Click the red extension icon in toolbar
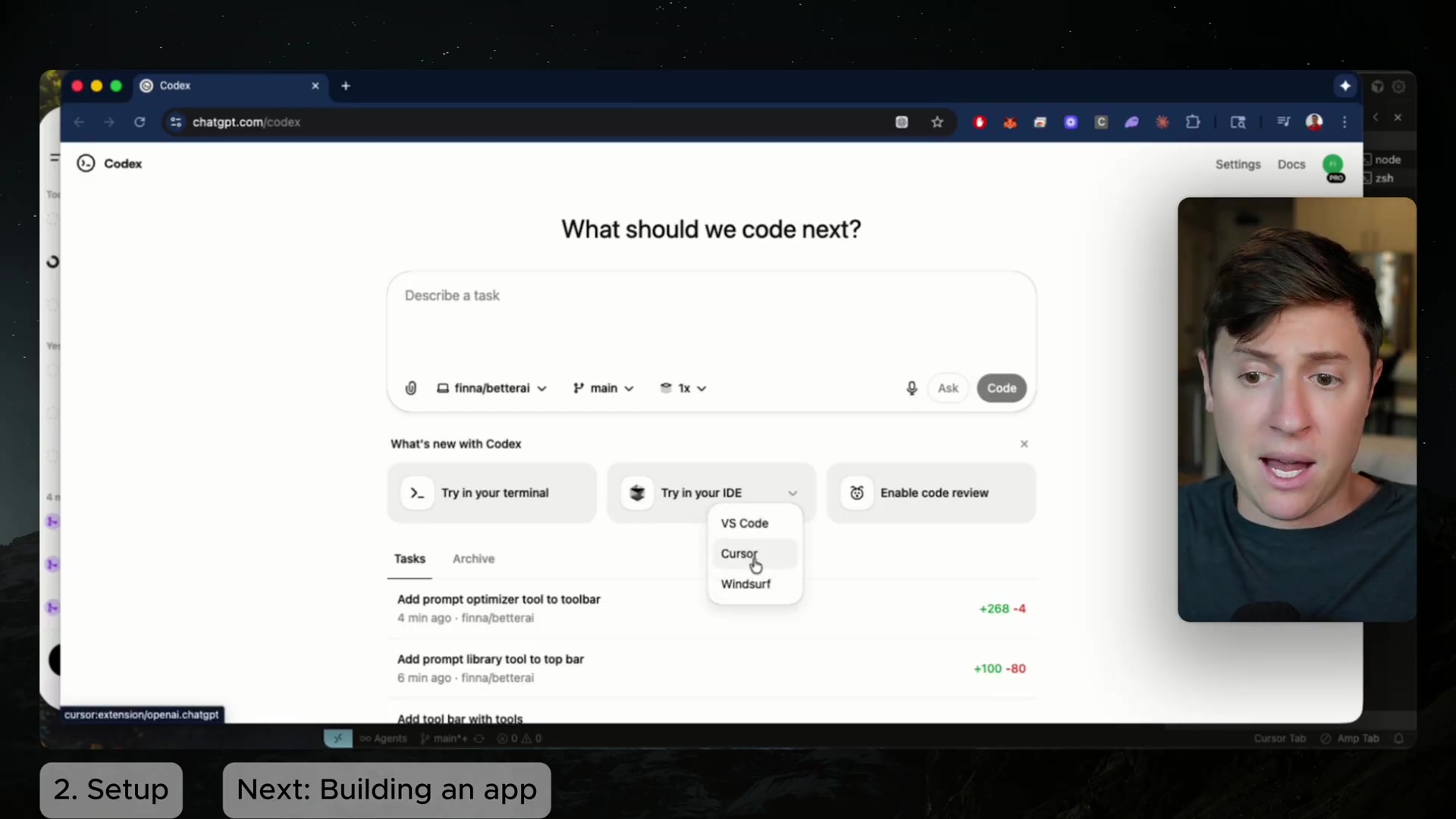This screenshot has width=1456, height=819. click(x=980, y=122)
